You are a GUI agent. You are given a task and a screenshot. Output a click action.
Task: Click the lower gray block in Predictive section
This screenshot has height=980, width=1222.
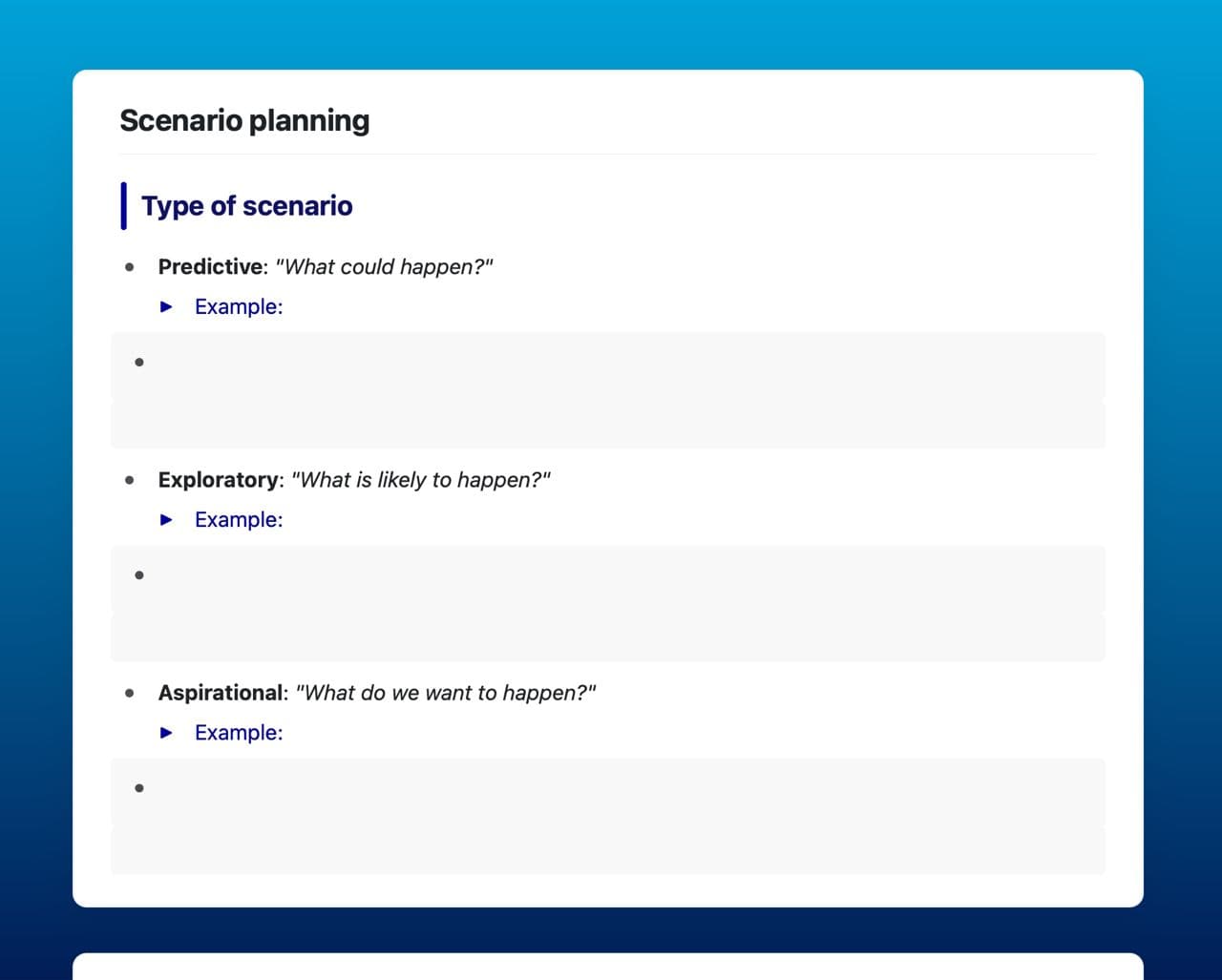click(x=607, y=426)
